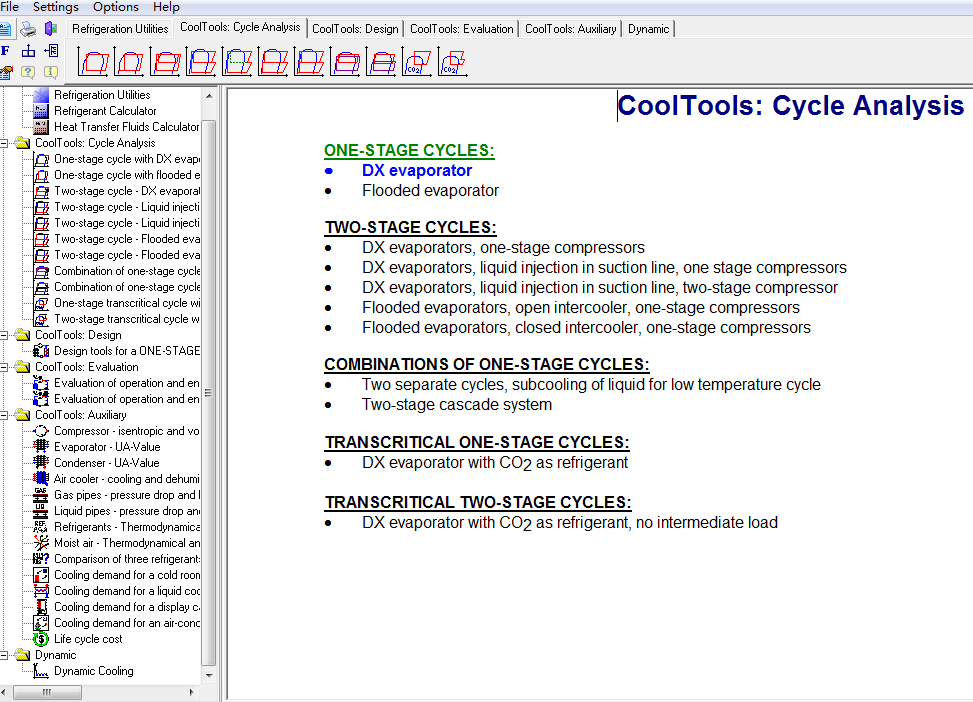This screenshot has height=702, width=973.
Task: Select Condenser - UA-Value tree item
Action: click(106, 463)
